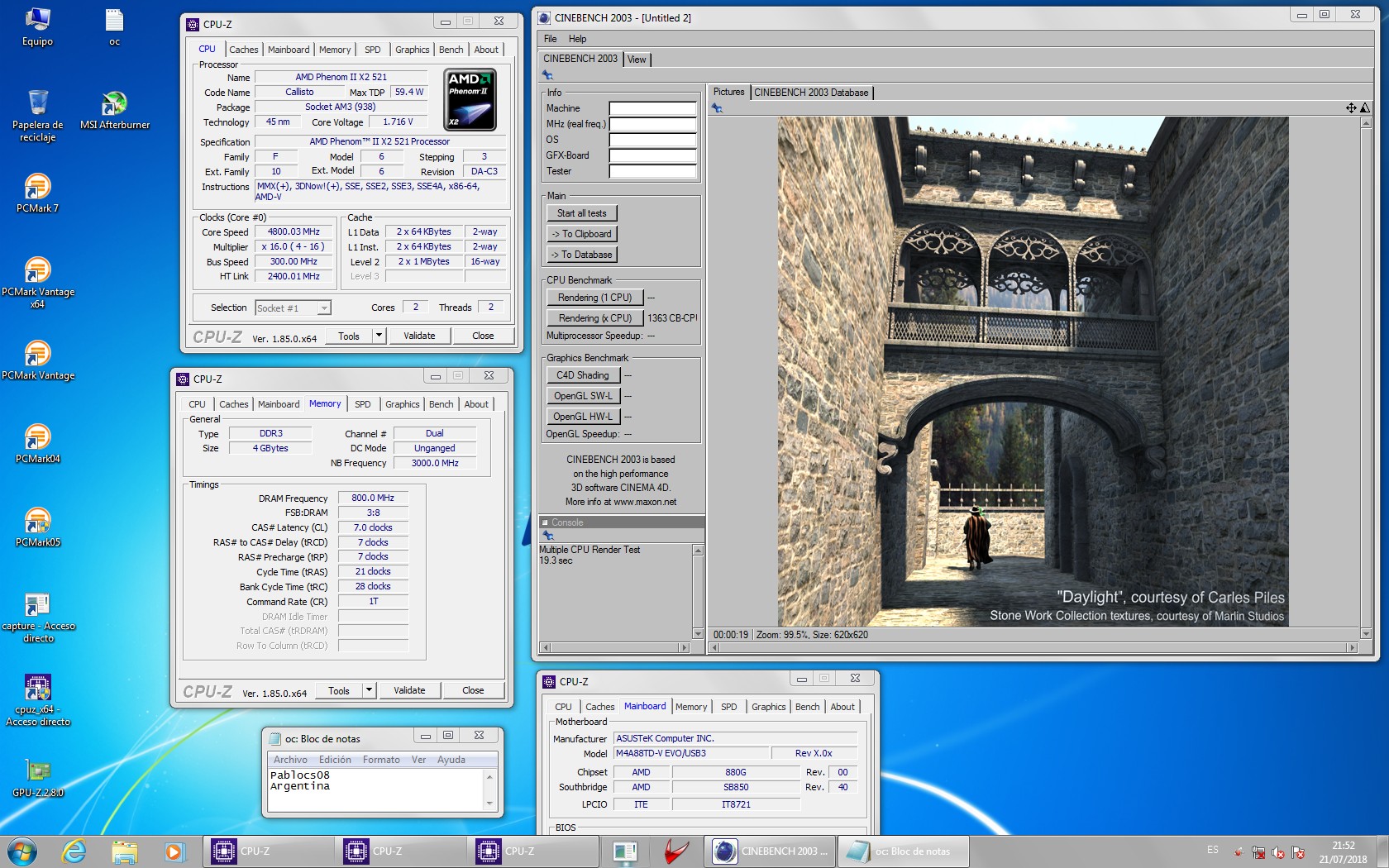Click the move-view cross icon in picture panel
The height and width of the screenshot is (868, 1389).
[1350, 108]
